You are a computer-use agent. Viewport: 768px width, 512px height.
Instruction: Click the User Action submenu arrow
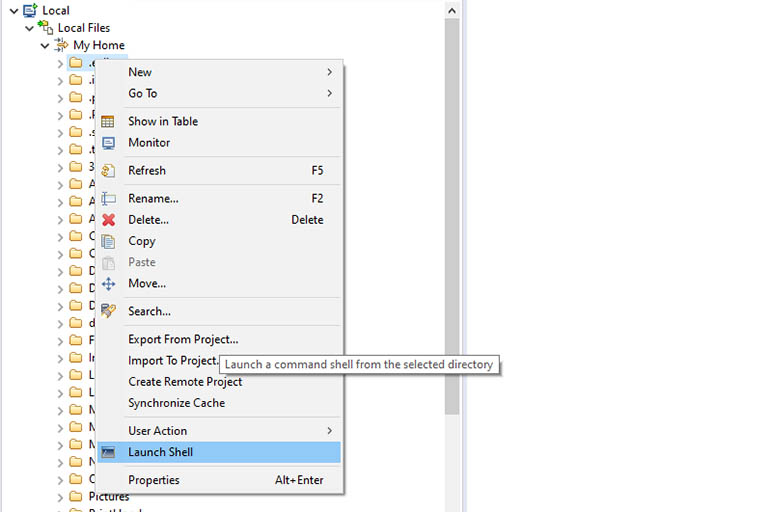point(330,431)
